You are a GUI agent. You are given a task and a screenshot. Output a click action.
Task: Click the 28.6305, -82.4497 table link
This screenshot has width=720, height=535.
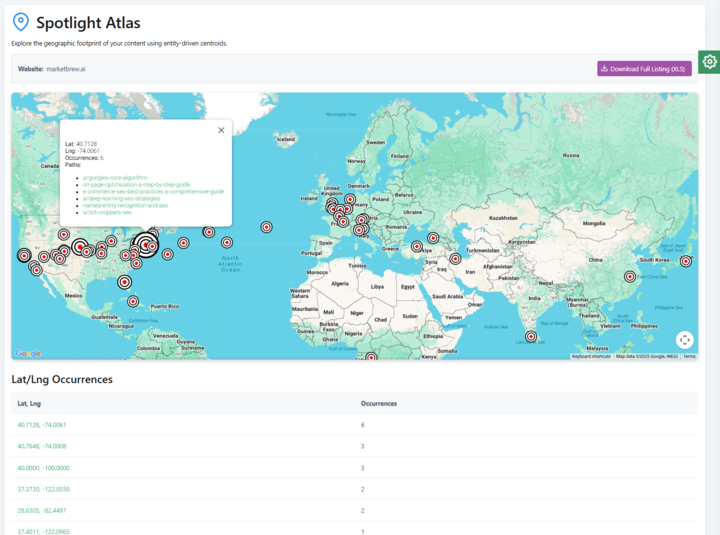coord(42,510)
